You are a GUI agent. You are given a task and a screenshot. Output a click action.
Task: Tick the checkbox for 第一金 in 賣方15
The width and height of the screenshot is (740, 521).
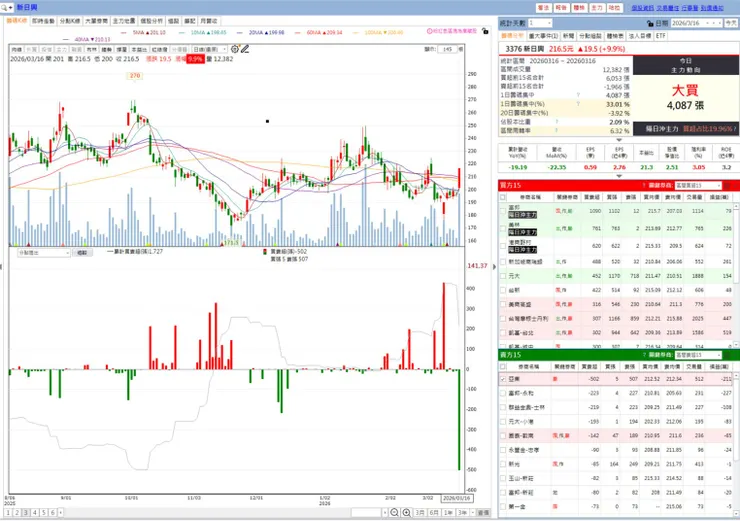point(503,506)
